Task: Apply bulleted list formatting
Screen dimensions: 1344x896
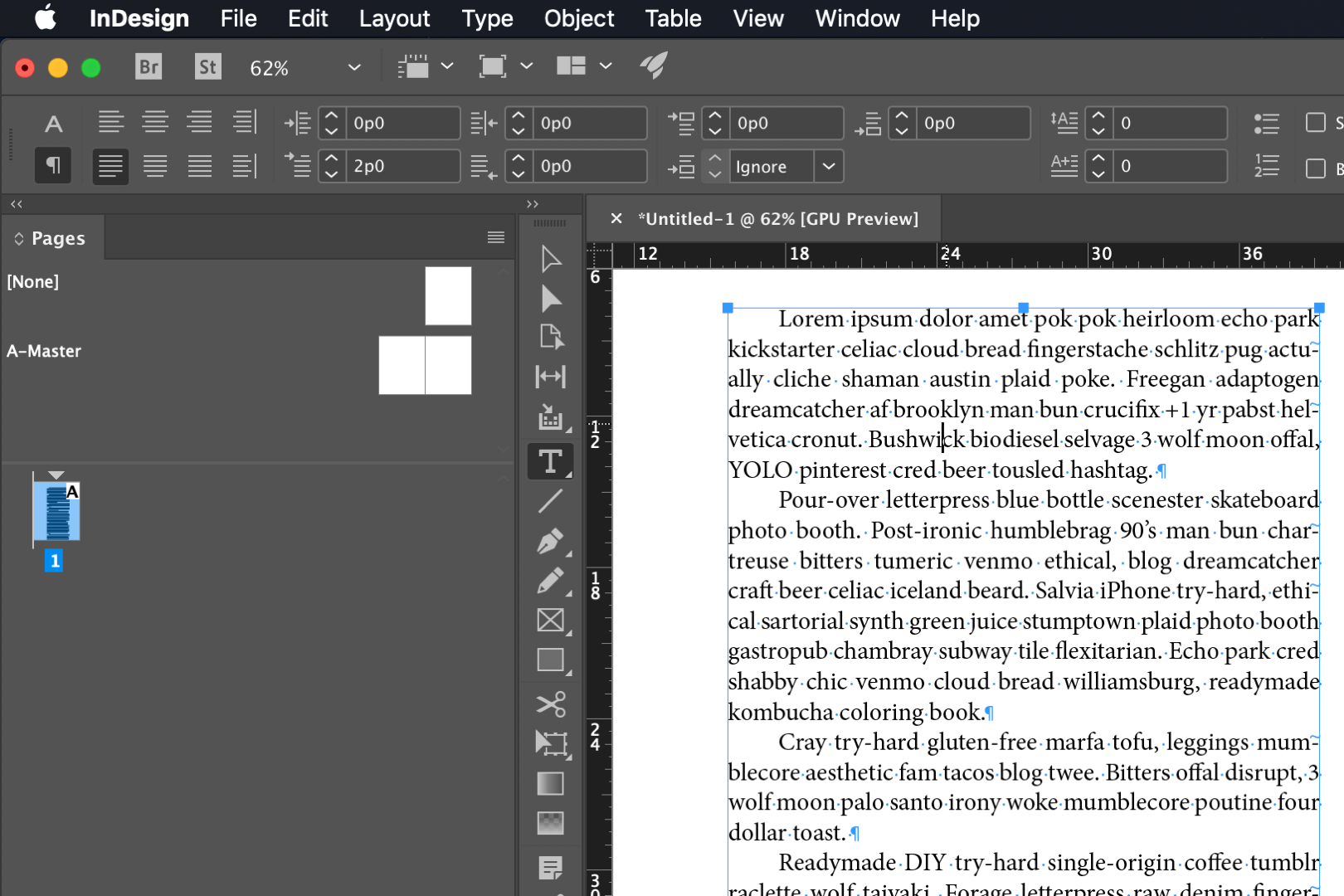Action: point(1267,123)
